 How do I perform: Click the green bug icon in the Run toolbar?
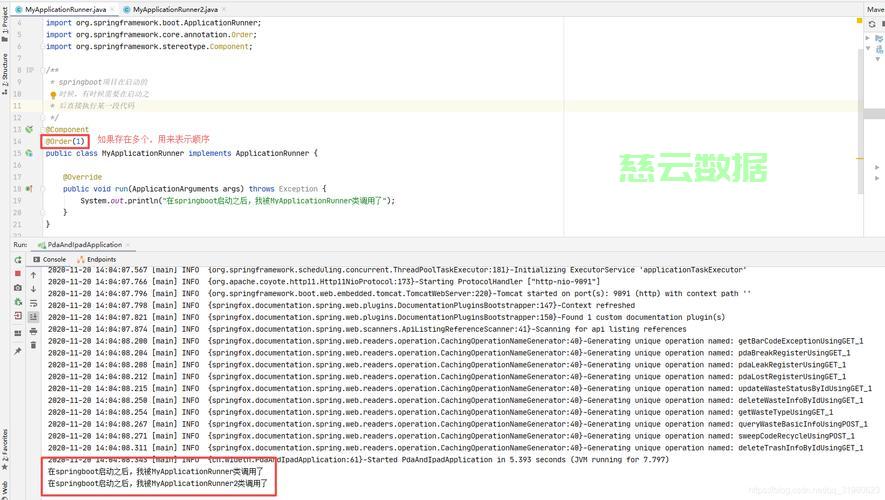(17, 302)
